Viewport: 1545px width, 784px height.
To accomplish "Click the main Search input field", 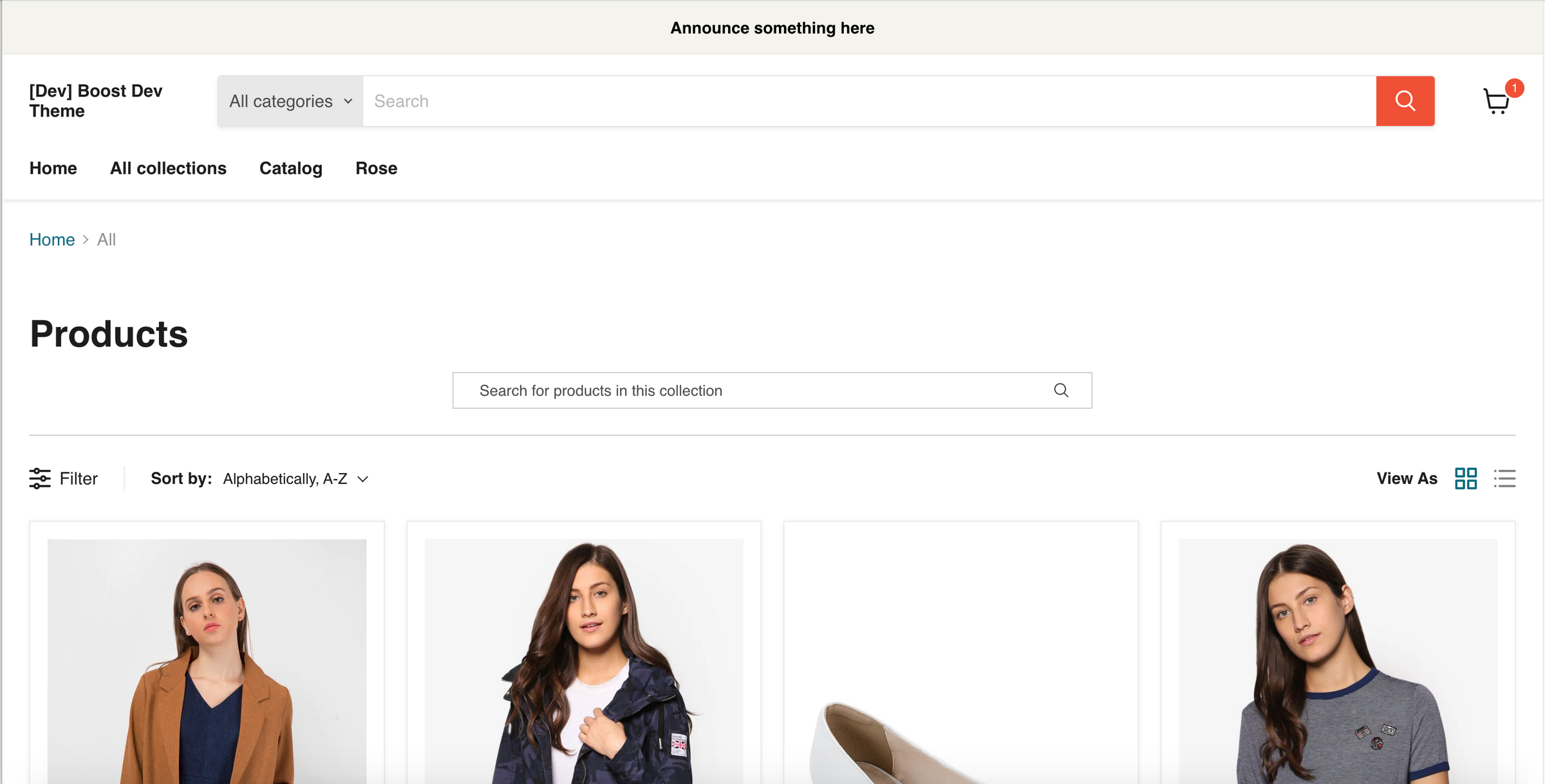I will tap(869, 101).
